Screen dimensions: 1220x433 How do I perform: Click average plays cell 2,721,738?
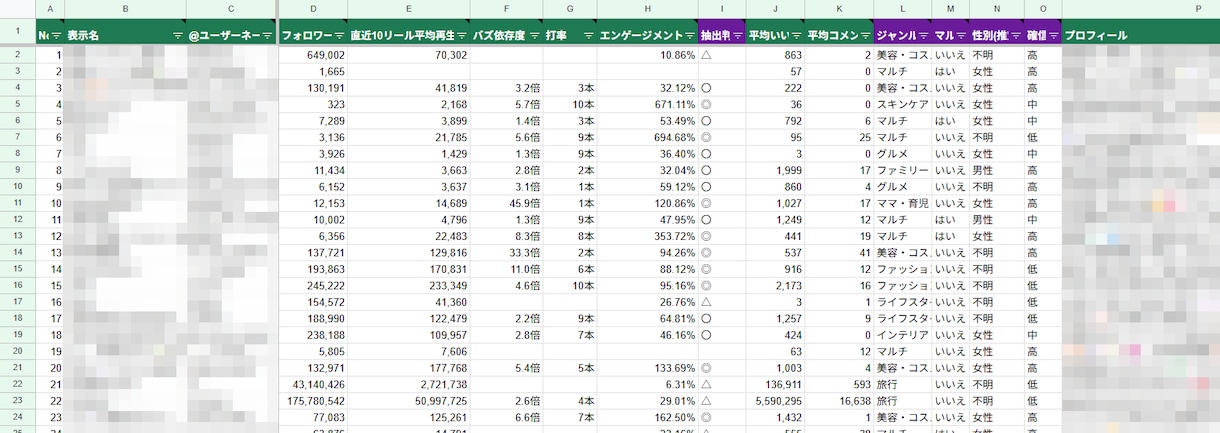[x=409, y=385]
